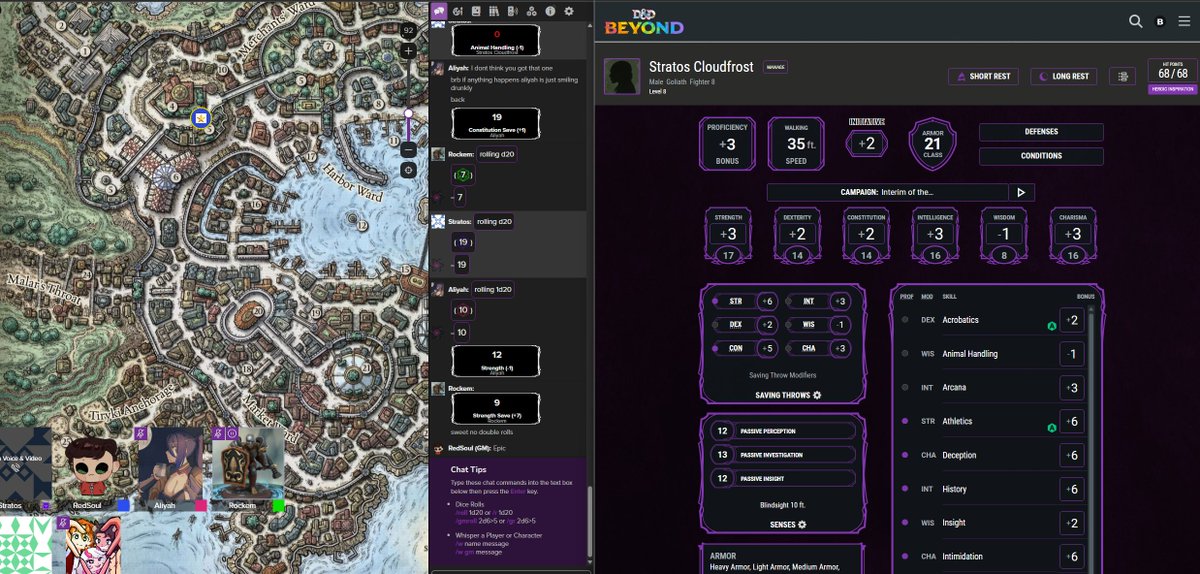The width and height of the screenshot is (1200, 574).
Task: Click Aliyah's pink player color swatch
Action: tap(199, 506)
